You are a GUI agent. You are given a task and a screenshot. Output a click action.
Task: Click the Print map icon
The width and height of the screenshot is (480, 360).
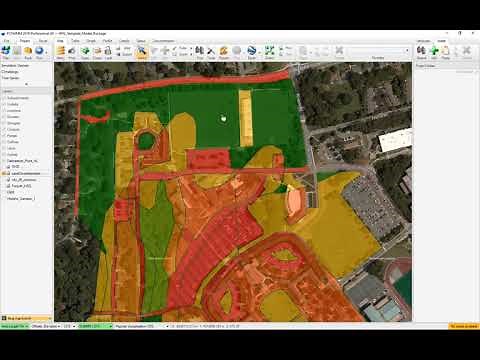click(x=72, y=51)
